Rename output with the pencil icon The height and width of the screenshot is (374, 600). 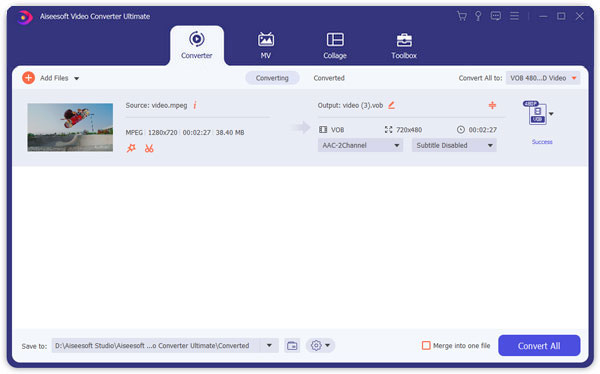tap(391, 105)
